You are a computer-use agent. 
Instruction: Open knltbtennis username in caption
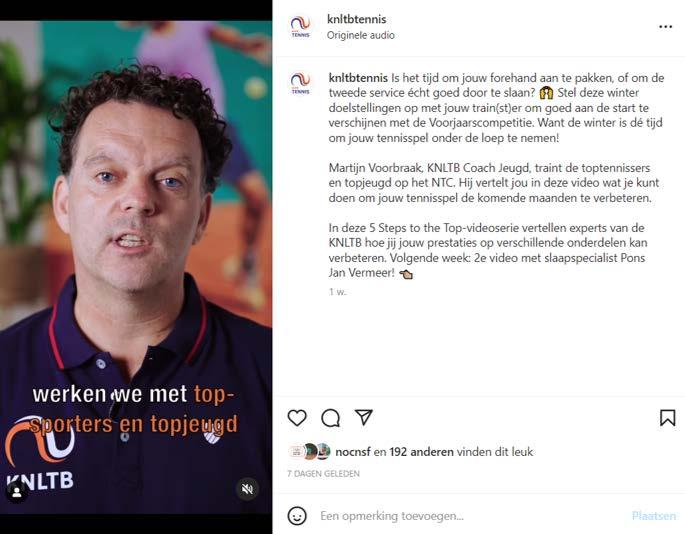click(358, 78)
